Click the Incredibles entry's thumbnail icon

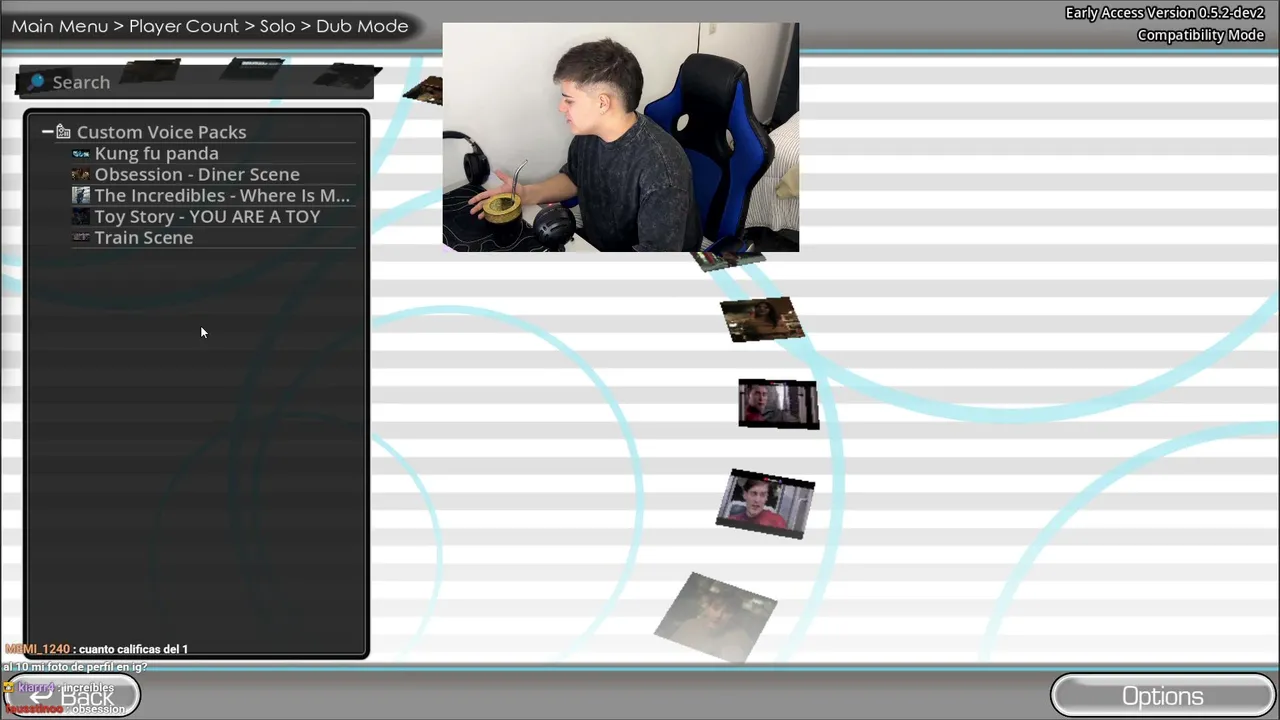coord(81,196)
